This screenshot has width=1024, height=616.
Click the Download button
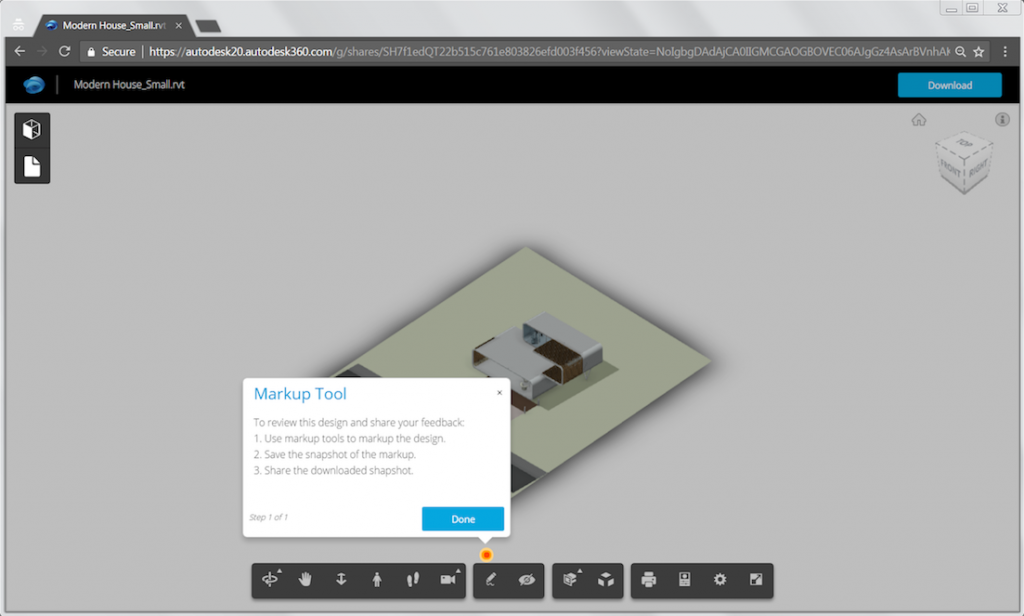point(950,85)
